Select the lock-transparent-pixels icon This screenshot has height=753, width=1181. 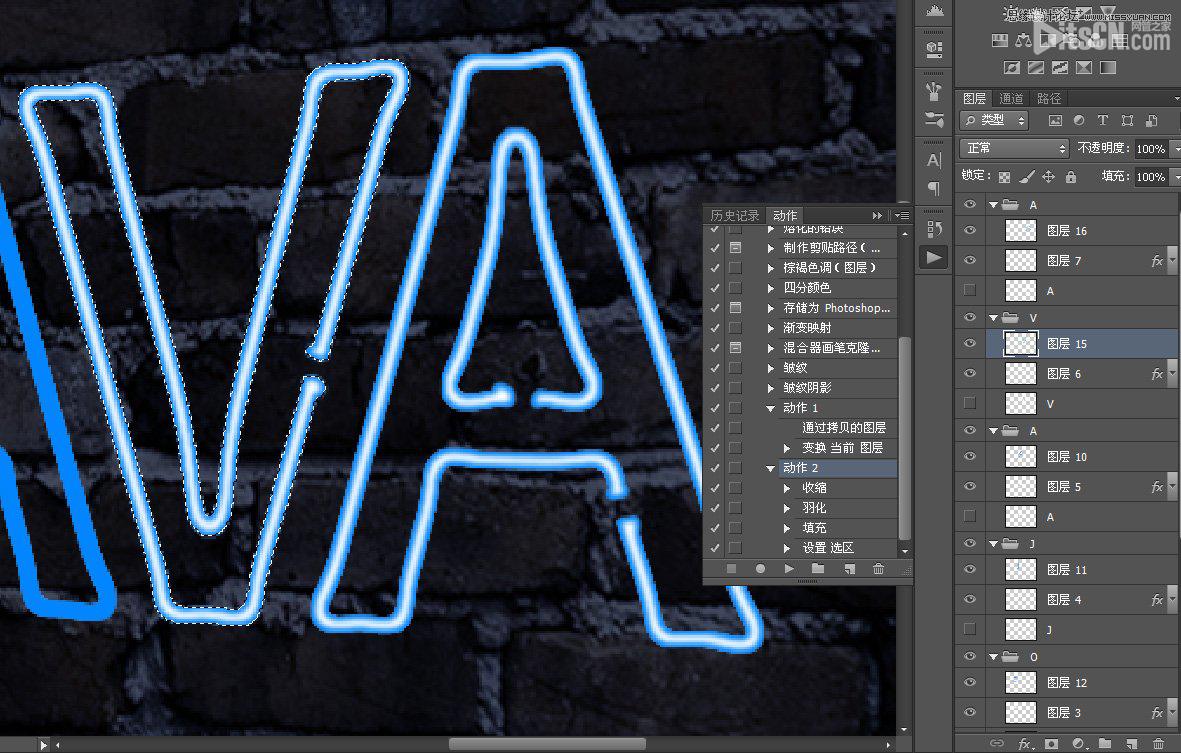1004,177
